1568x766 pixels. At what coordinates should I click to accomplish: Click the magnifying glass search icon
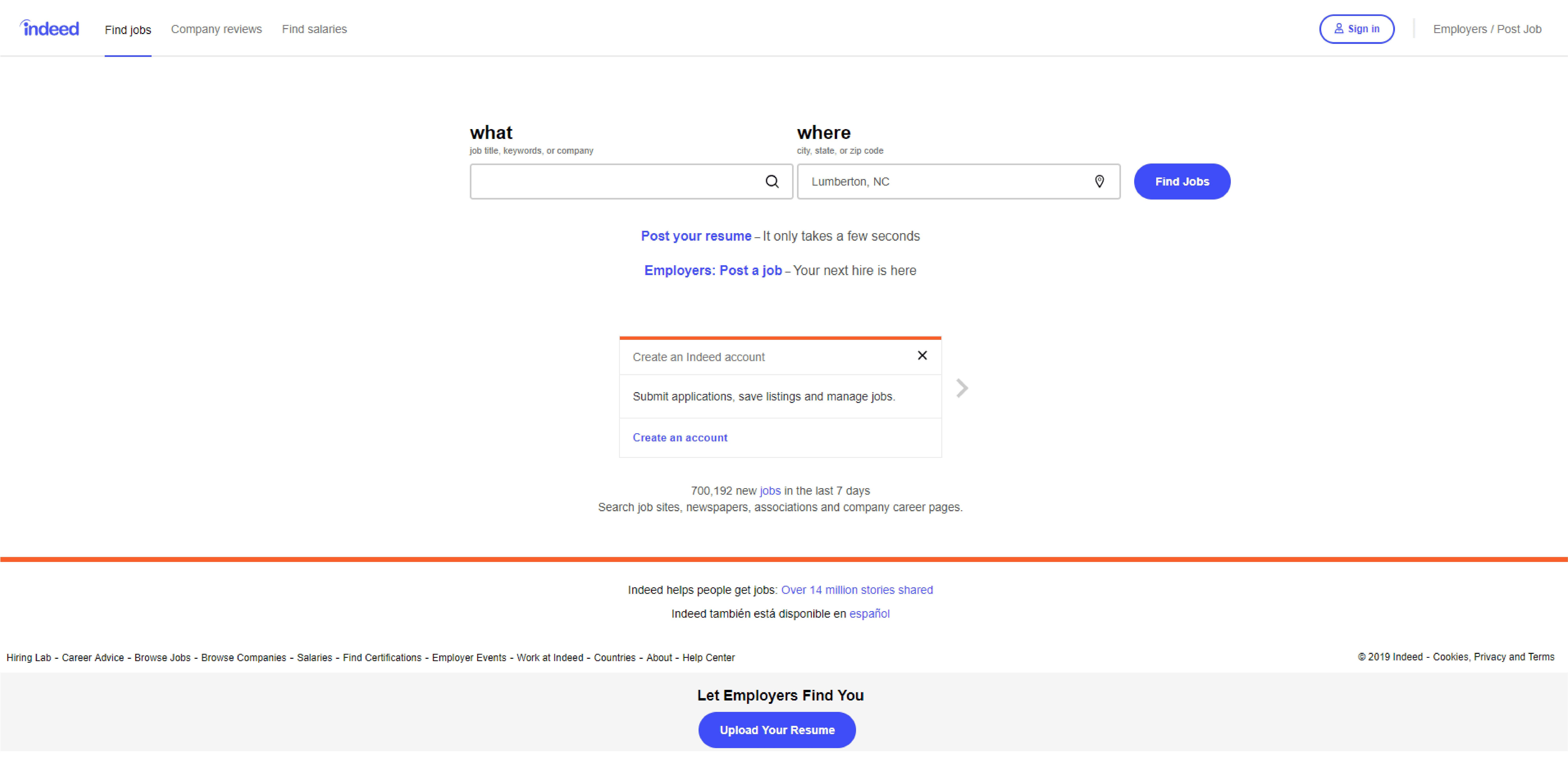(772, 181)
